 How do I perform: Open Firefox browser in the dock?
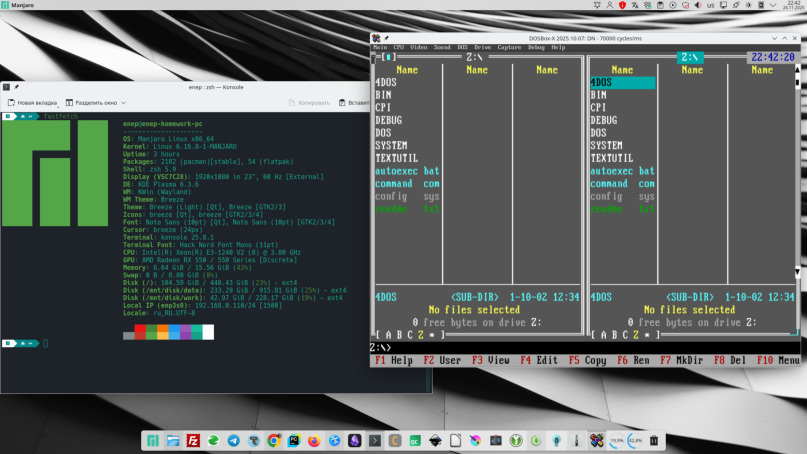click(x=315, y=440)
